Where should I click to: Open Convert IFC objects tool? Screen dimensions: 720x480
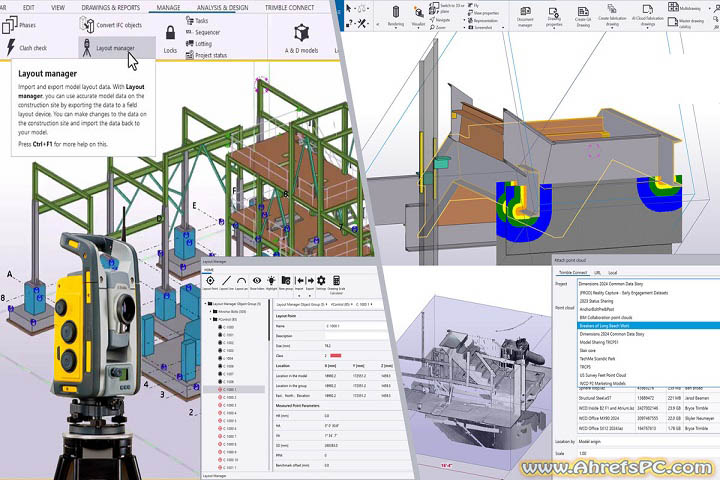(111, 25)
